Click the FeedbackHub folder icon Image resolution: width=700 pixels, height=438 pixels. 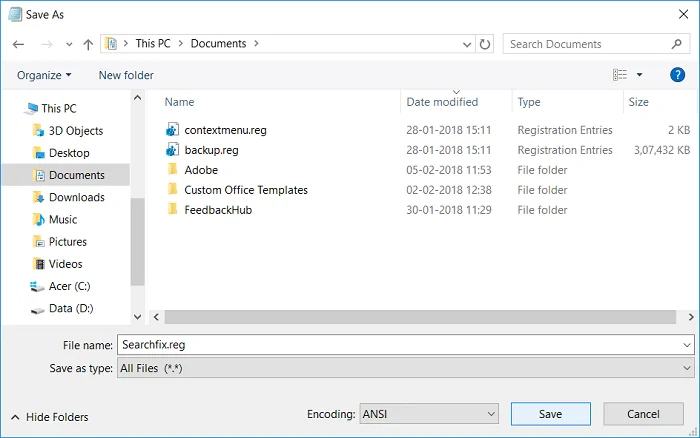[x=173, y=209]
